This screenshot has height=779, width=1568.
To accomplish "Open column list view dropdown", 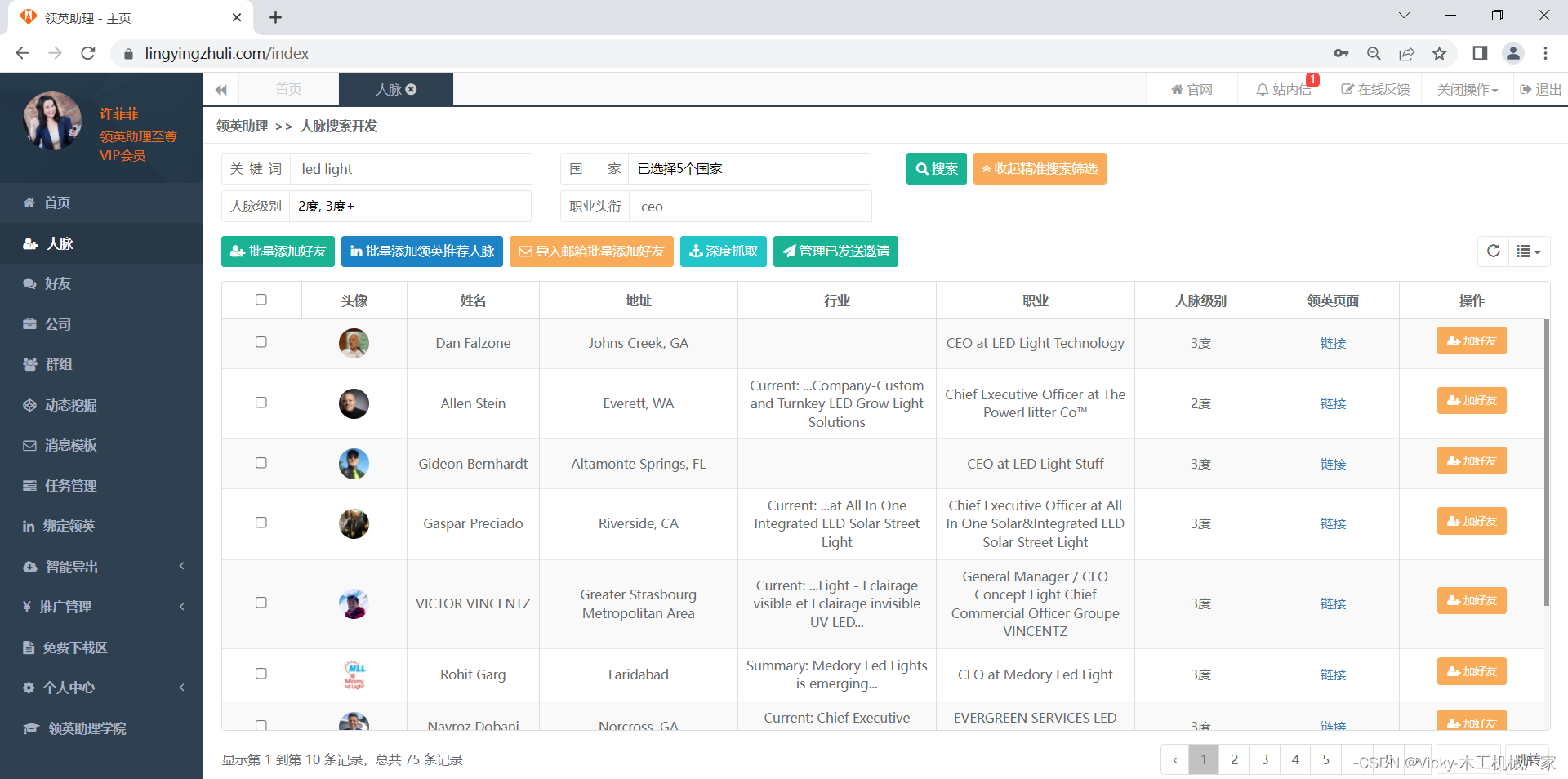I will 1528,252.
